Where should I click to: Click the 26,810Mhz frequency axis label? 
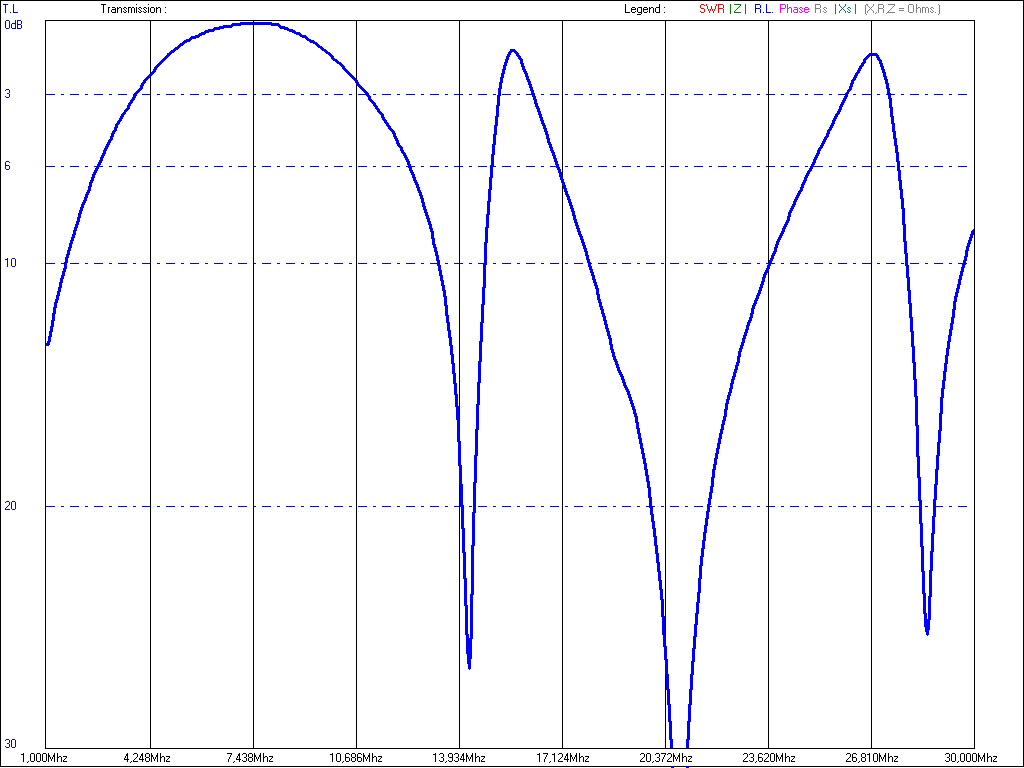pyautogui.click(x=871, y=758)
